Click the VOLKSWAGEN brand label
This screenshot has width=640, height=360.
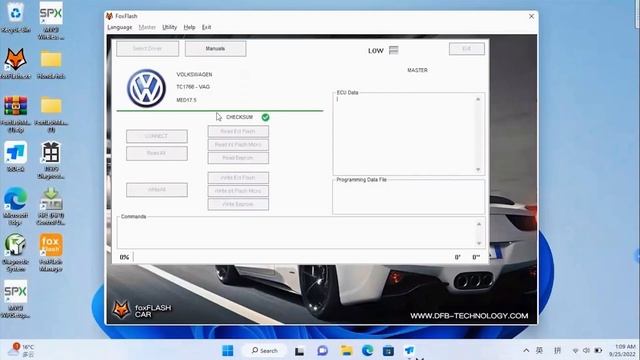tap(194, 75)
